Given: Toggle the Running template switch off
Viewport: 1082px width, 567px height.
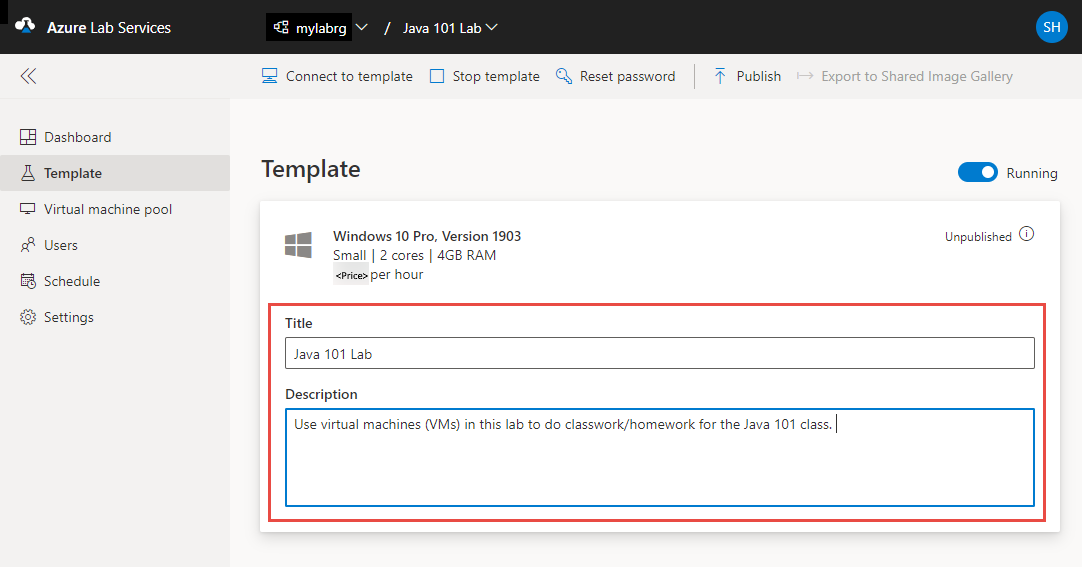Looking at the screenshot, I should 977,173.
